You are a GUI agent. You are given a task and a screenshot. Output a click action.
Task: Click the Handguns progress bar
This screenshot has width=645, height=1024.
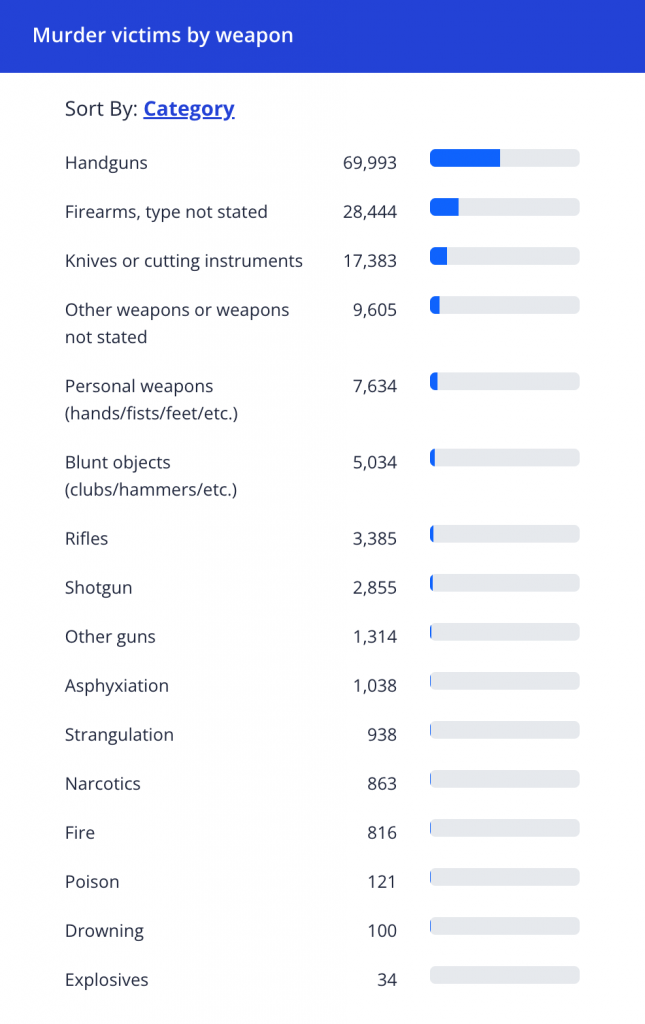504,158
